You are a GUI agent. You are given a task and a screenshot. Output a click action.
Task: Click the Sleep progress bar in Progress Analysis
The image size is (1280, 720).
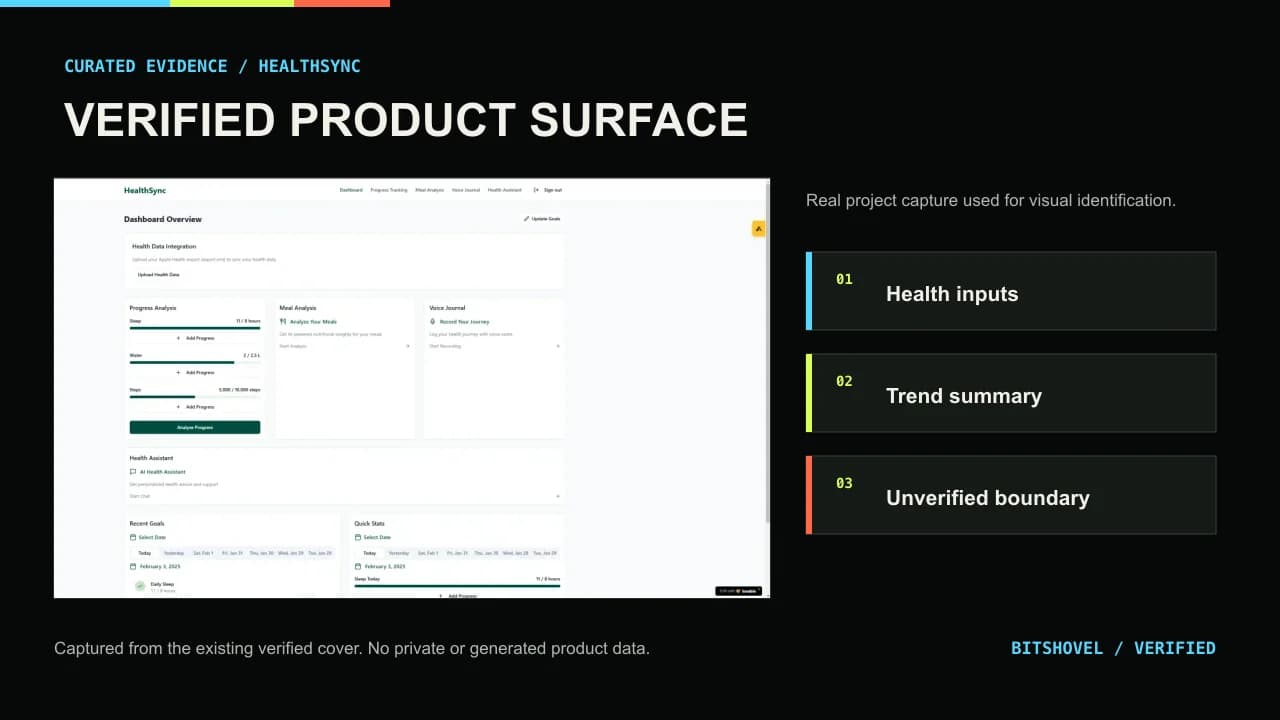coord(195,328)
